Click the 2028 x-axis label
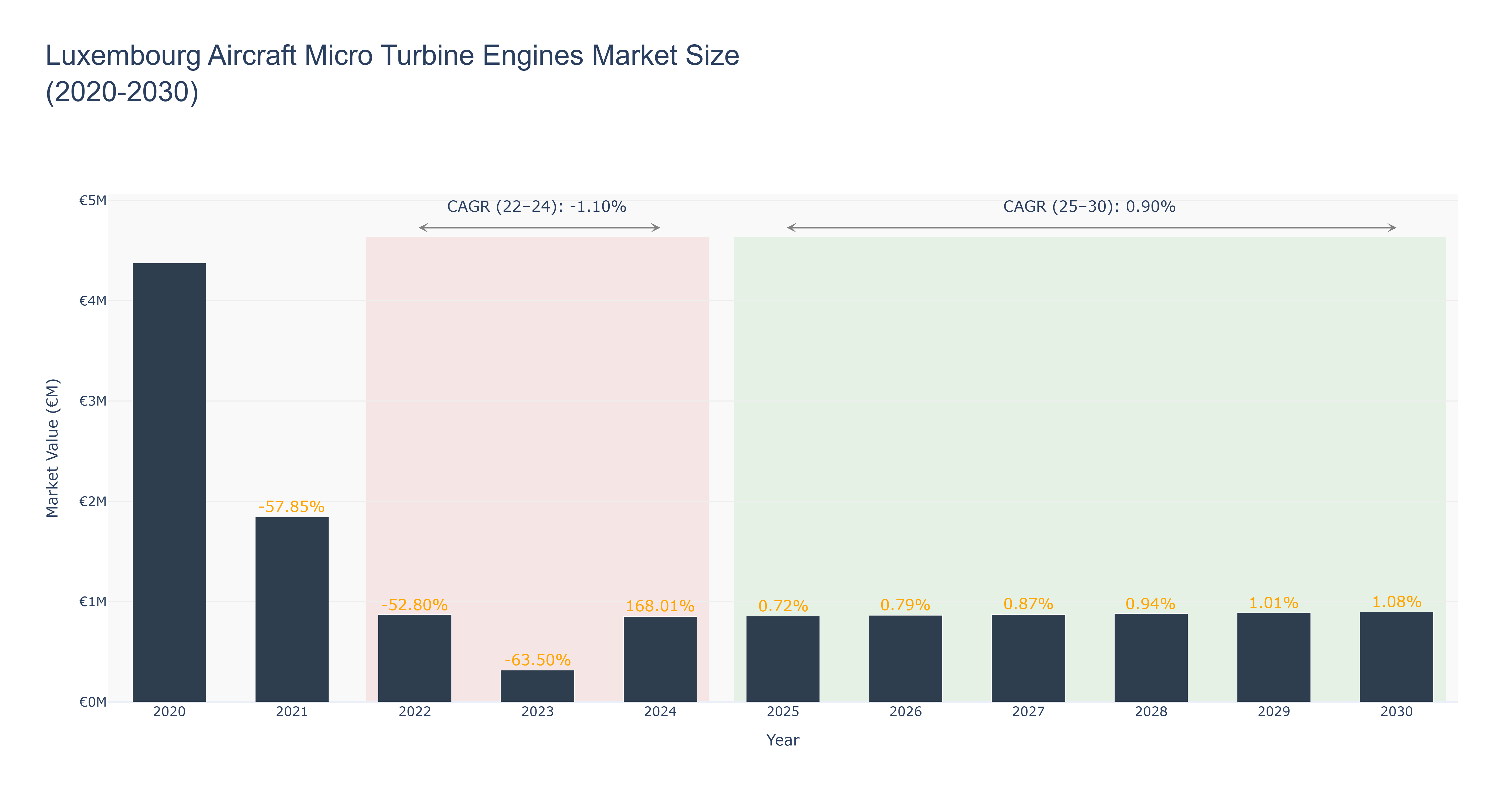Image resolution: width=1512 pixels, height=810 pixels. point(1150,711)
